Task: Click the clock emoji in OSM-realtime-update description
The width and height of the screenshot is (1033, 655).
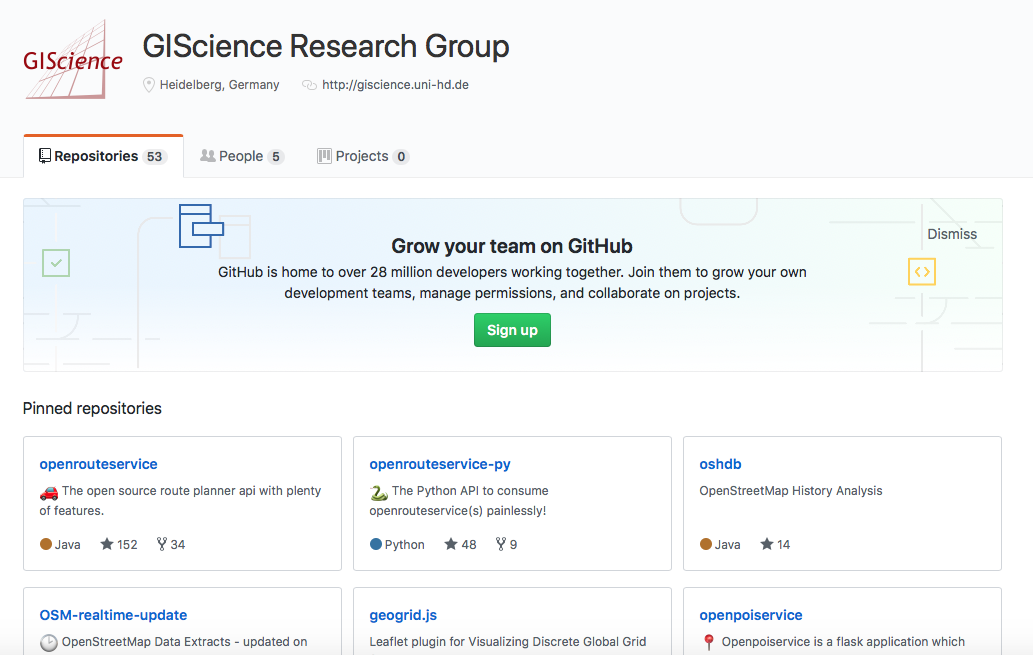Action: pyautogui.click(x=49, y=642)
